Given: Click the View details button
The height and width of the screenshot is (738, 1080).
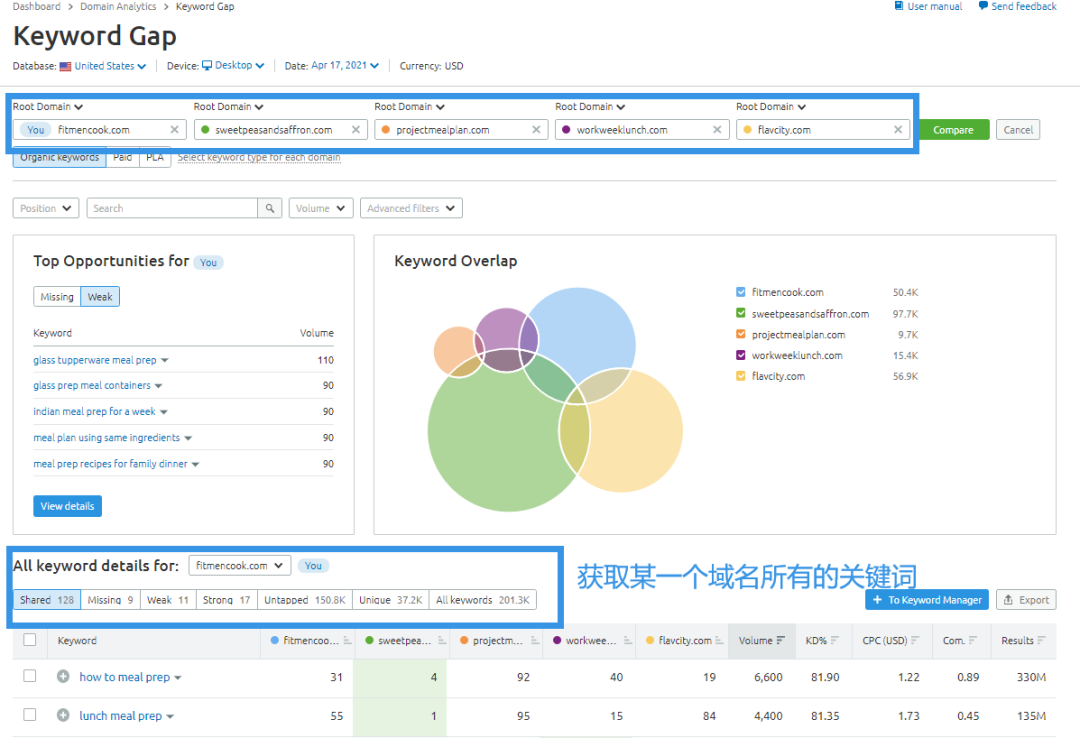Looking at the screenshot, I should click(x=67, y=506).
